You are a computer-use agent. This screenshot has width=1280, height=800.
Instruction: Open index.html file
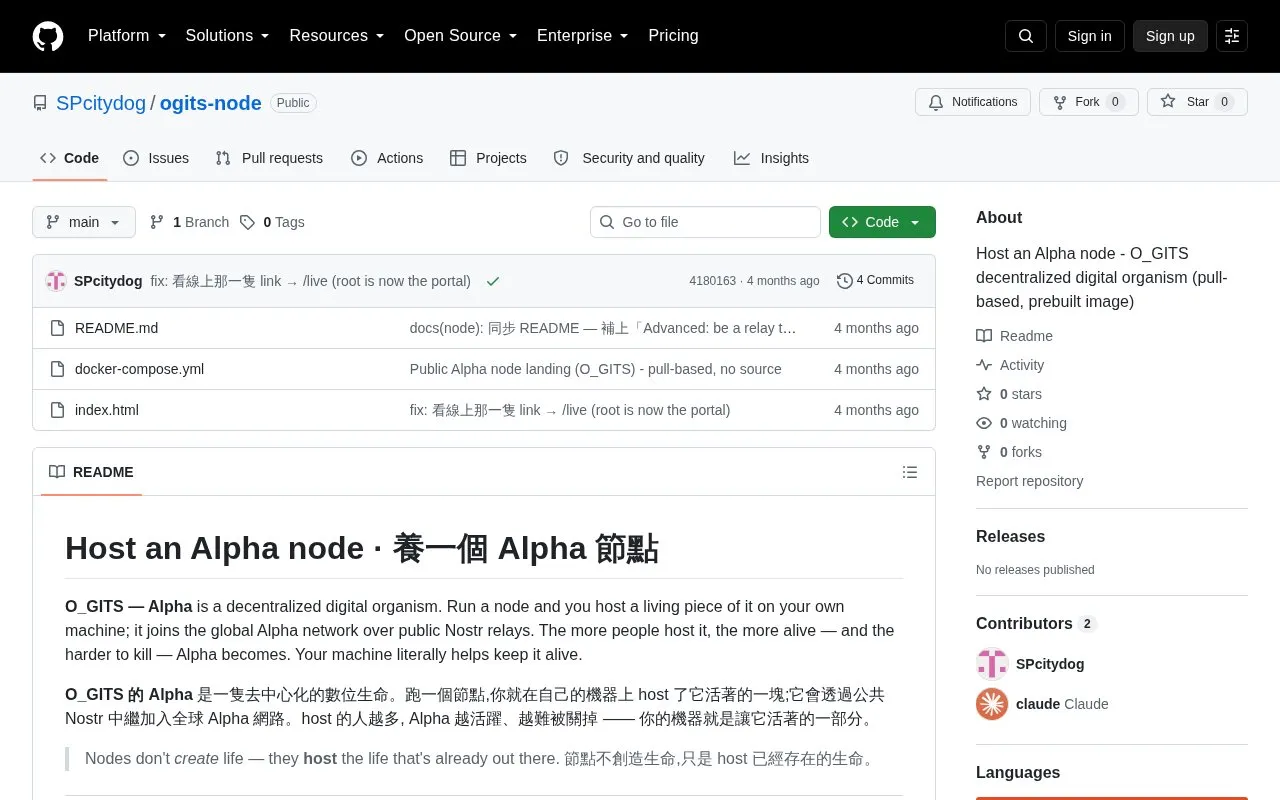pyautogui.click(x=107, y=410)
